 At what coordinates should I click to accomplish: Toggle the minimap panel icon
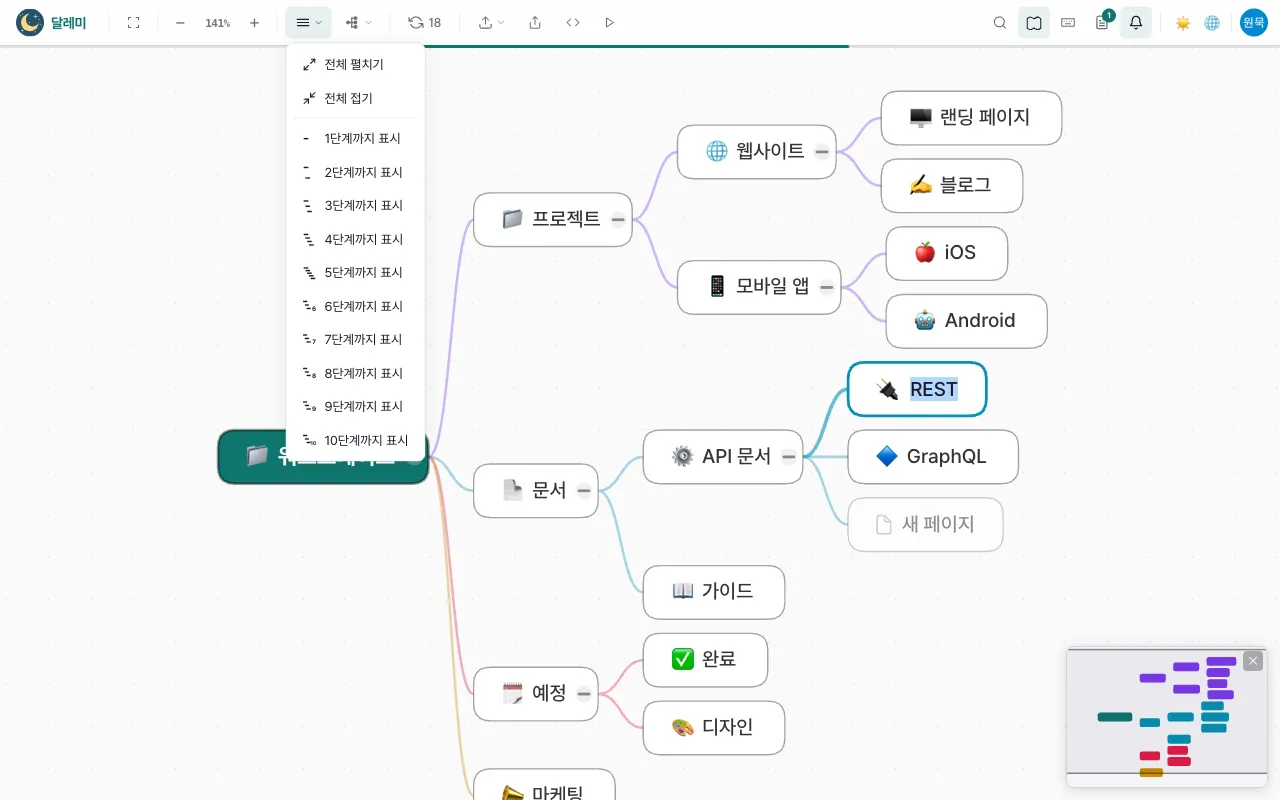coord(1034,22)
